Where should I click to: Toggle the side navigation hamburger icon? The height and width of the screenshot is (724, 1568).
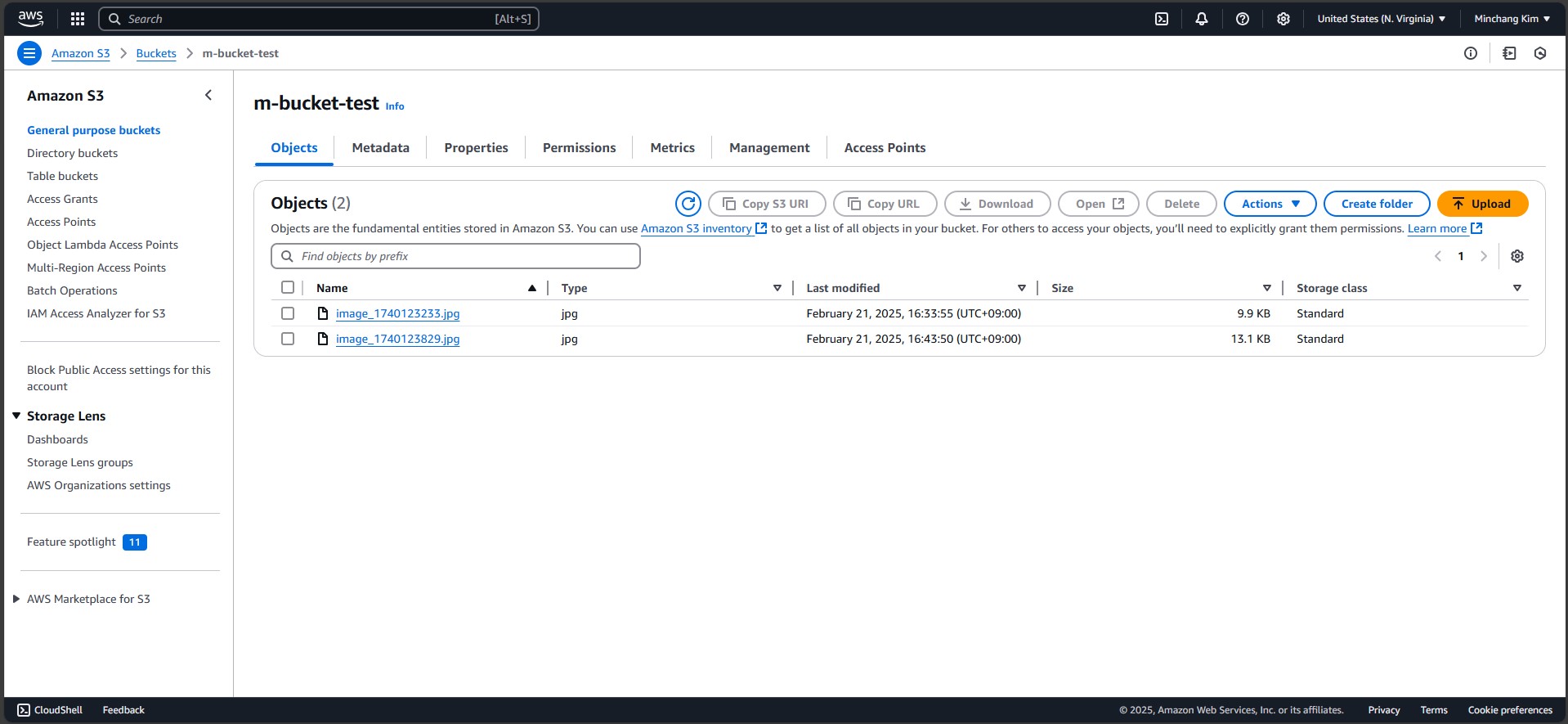(x=29, y=53)
